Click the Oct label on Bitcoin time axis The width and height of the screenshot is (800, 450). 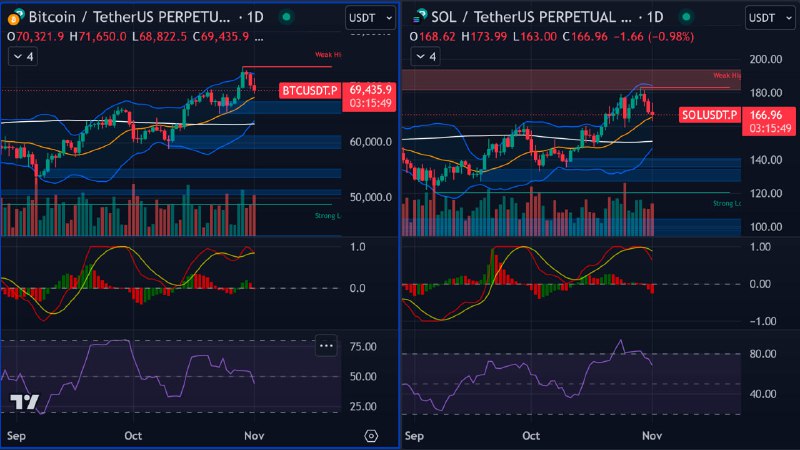[x=133, y=436]
